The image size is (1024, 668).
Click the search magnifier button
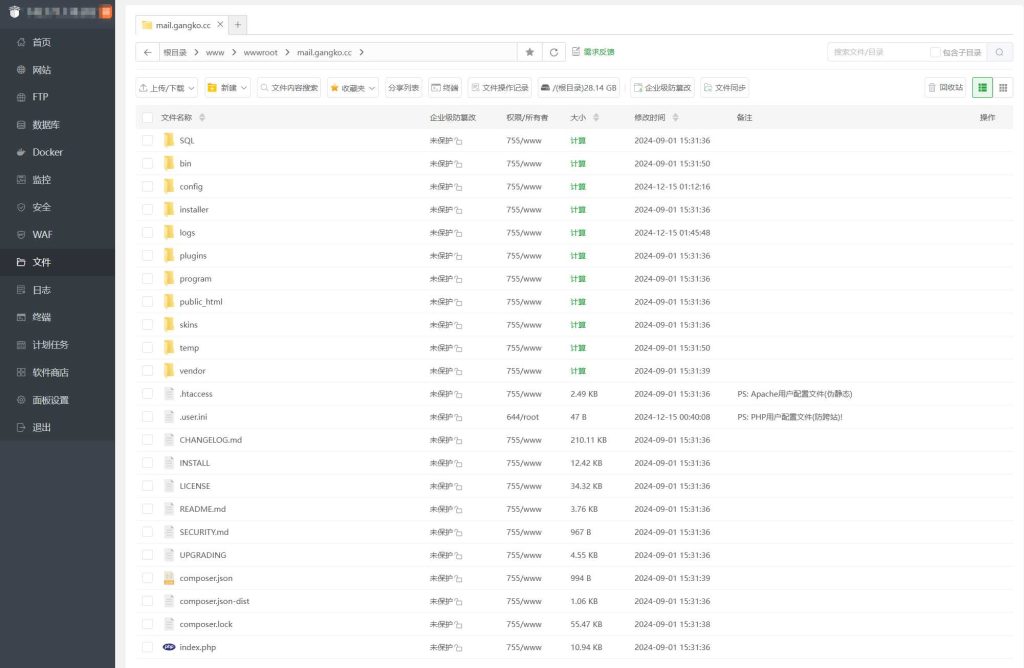(998, 52)
